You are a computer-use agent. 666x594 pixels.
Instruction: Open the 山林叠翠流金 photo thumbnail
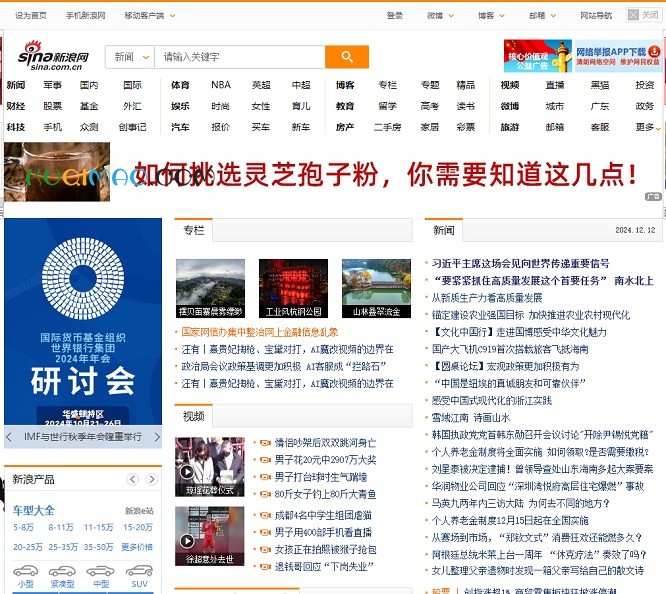click(x=376, y=288)
